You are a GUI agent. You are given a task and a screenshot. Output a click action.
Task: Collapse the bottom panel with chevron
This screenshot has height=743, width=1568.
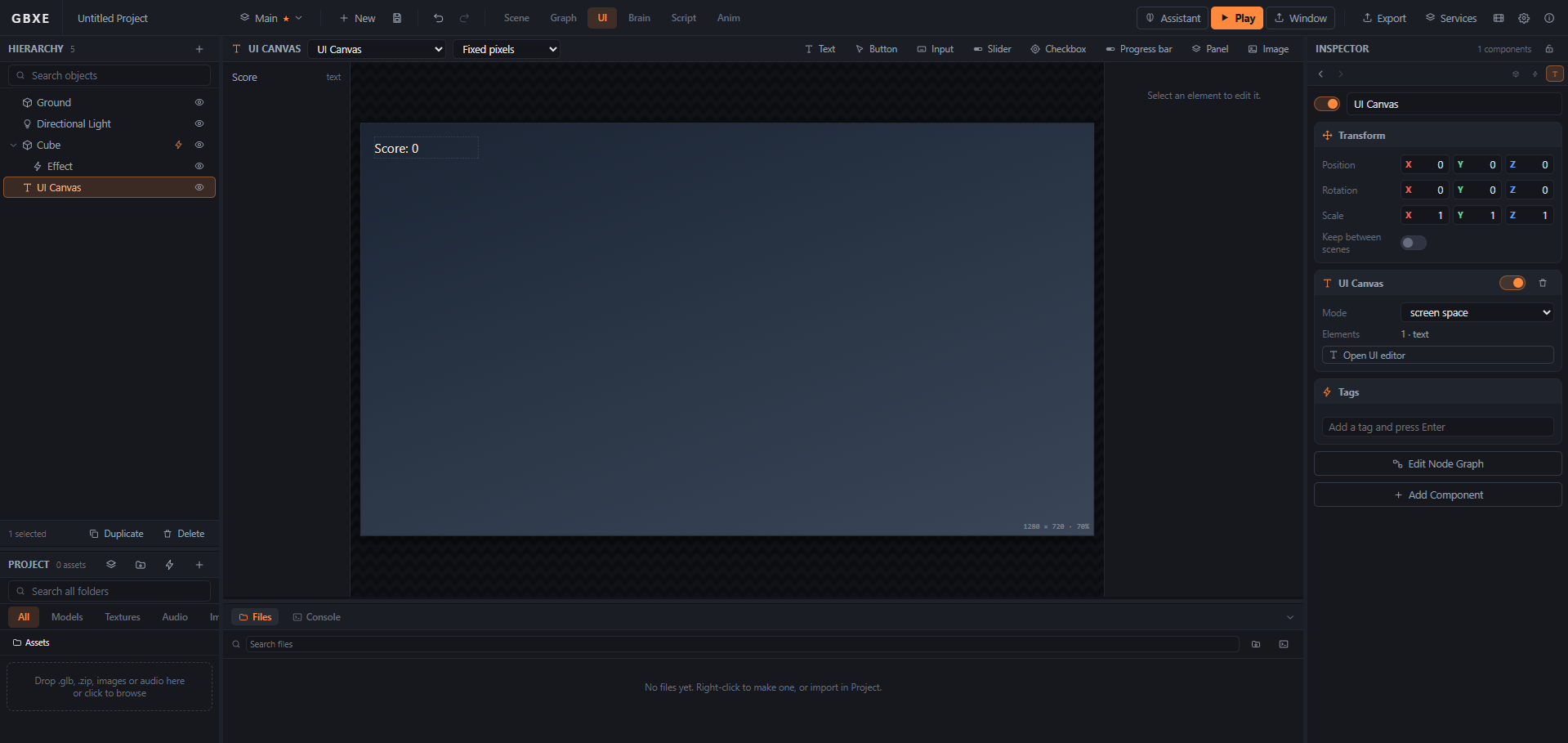(1290, 617)
